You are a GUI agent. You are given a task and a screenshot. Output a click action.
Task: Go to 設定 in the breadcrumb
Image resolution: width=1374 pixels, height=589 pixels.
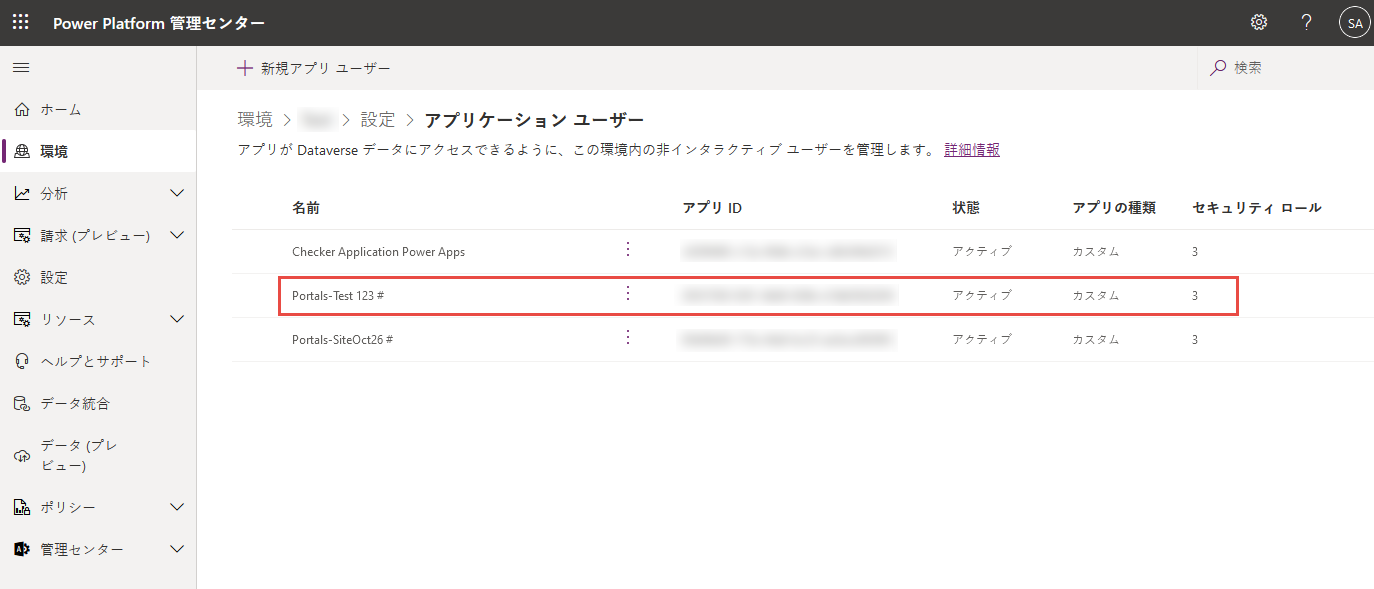pyautogui.click(x=378, y=120)
